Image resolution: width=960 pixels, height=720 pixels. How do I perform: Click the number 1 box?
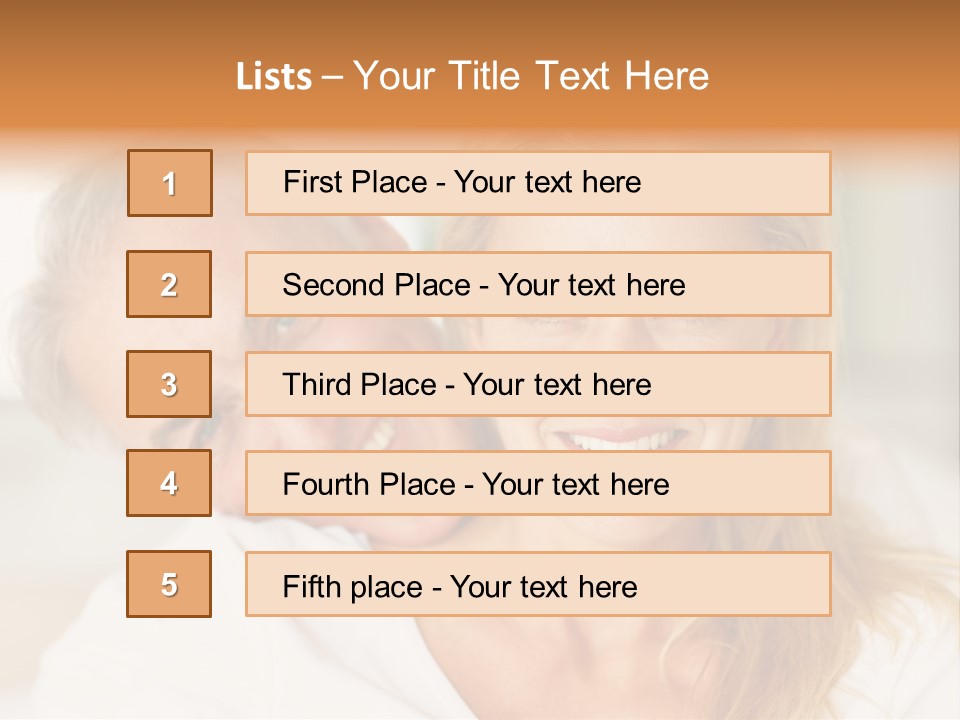coord(170,183)
